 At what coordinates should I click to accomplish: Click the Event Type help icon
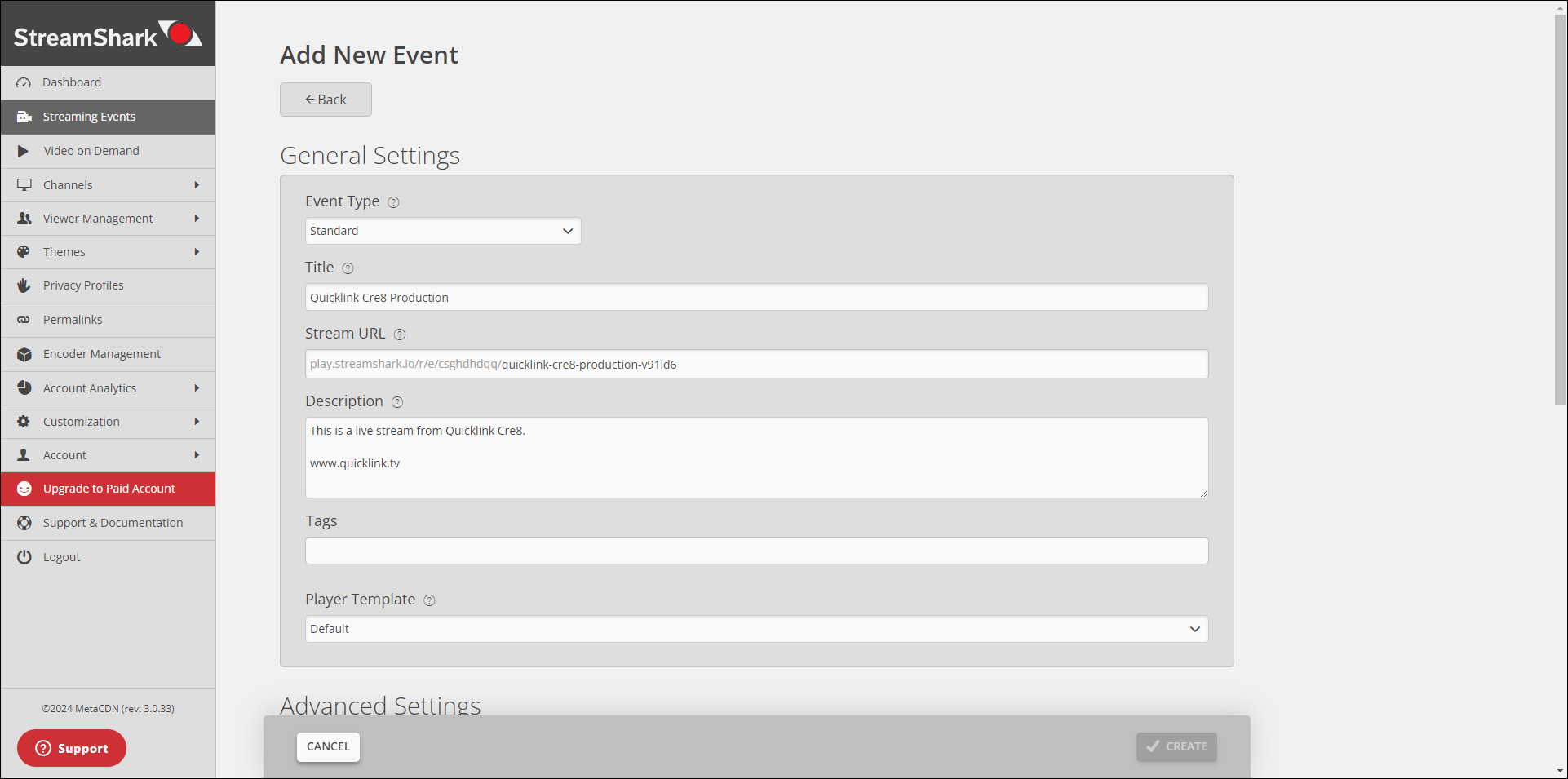click(x=393, y=202)
